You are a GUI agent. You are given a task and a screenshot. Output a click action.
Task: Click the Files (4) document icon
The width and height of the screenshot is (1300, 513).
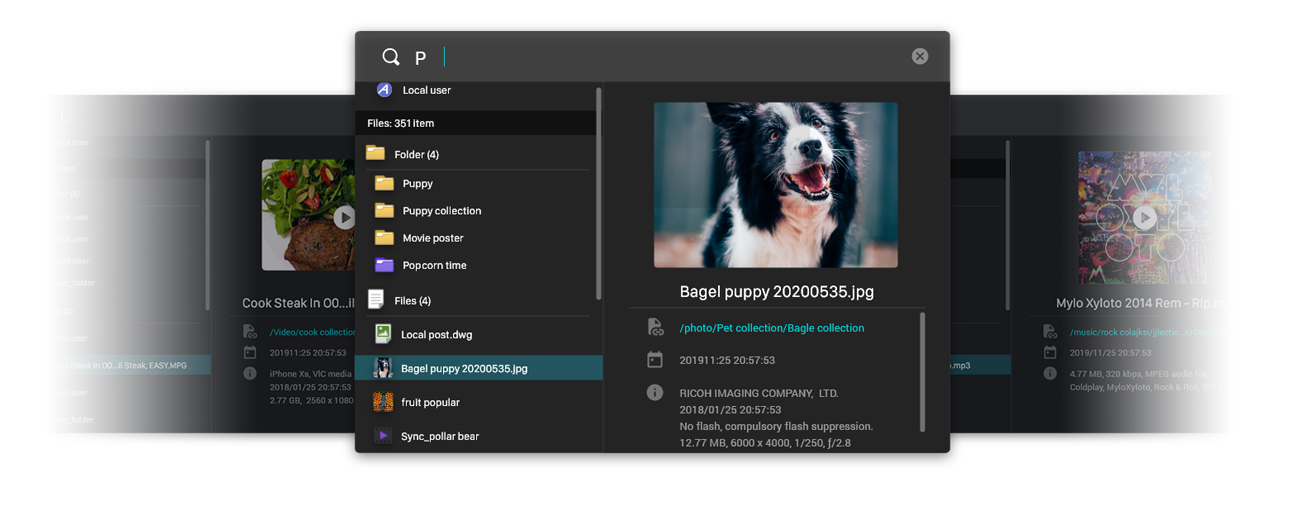376,299
